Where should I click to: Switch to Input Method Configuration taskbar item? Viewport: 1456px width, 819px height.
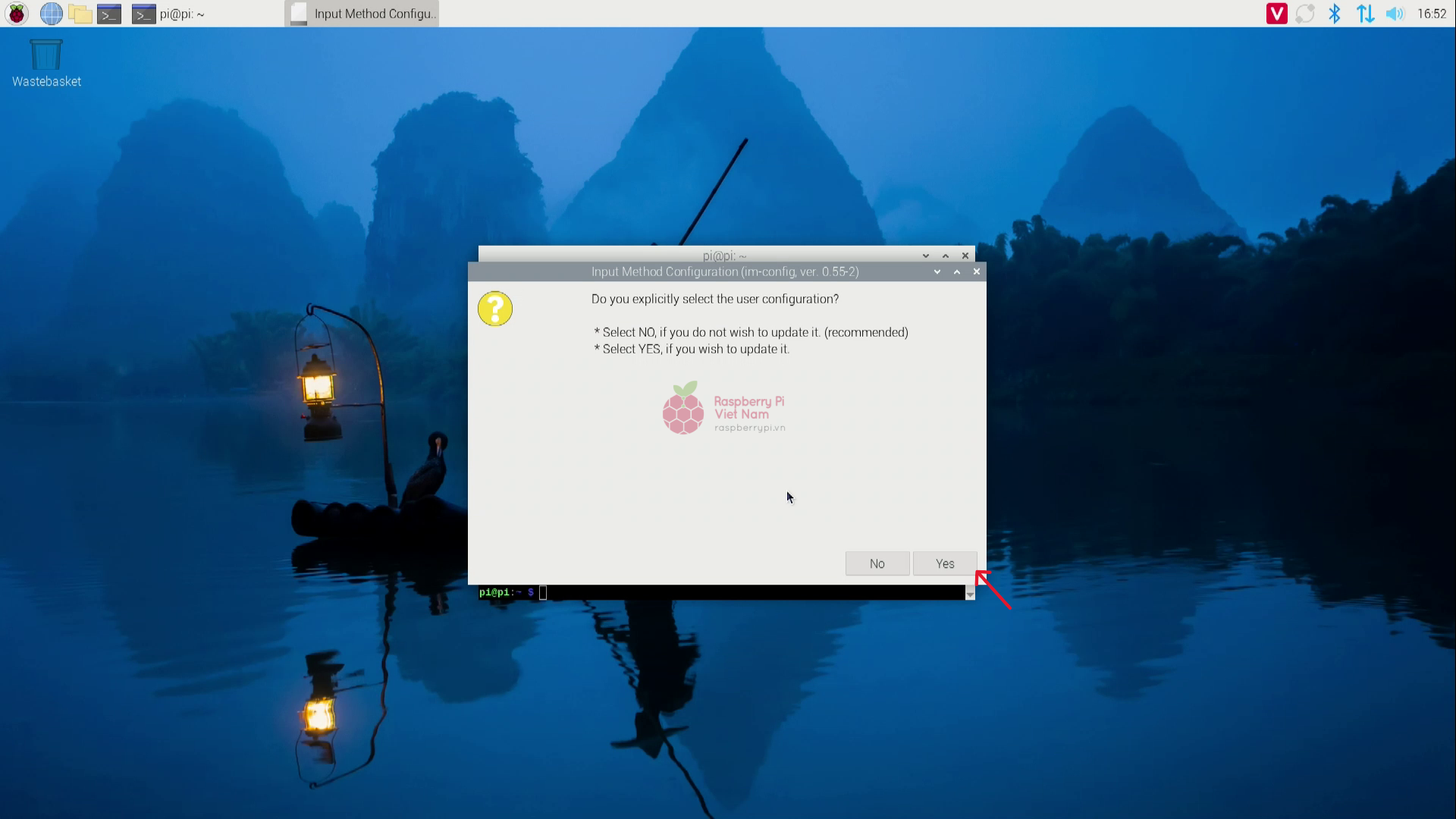(362, 14)
